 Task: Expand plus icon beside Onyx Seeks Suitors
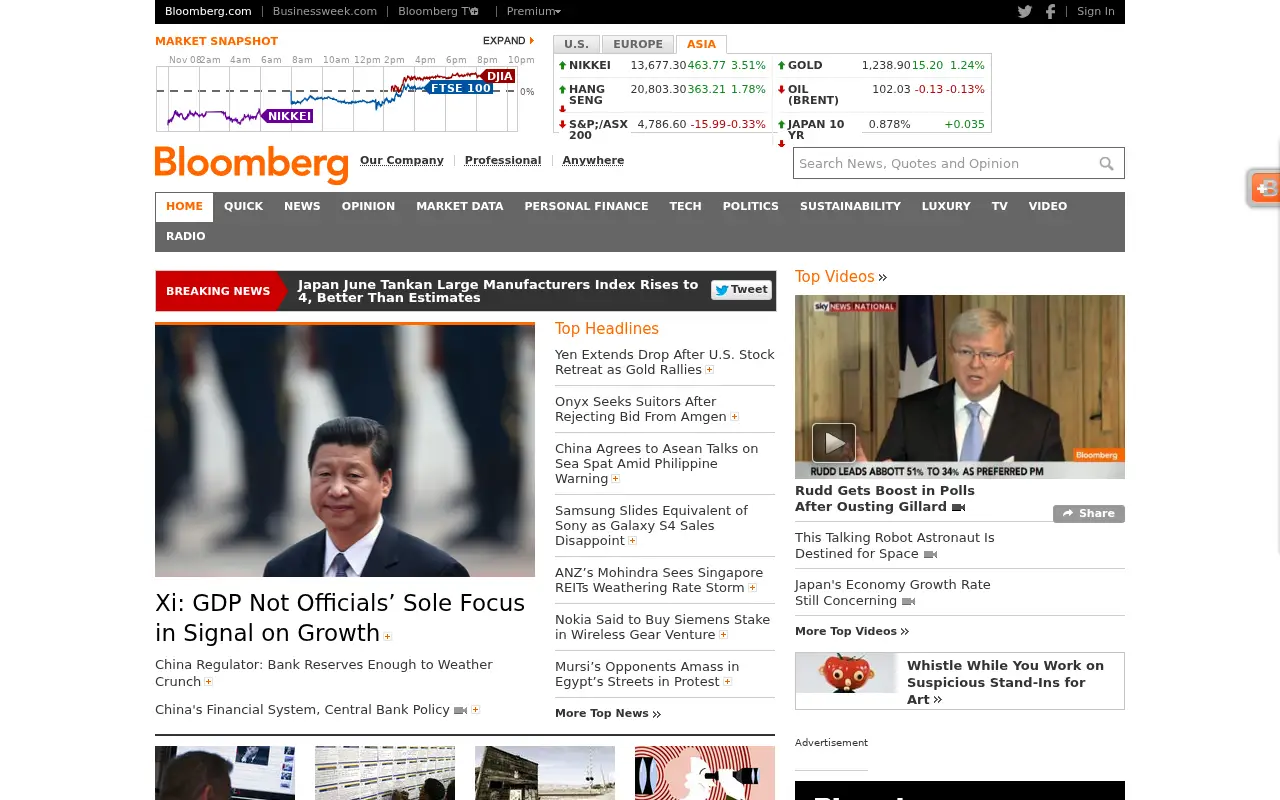click(734, 417)
